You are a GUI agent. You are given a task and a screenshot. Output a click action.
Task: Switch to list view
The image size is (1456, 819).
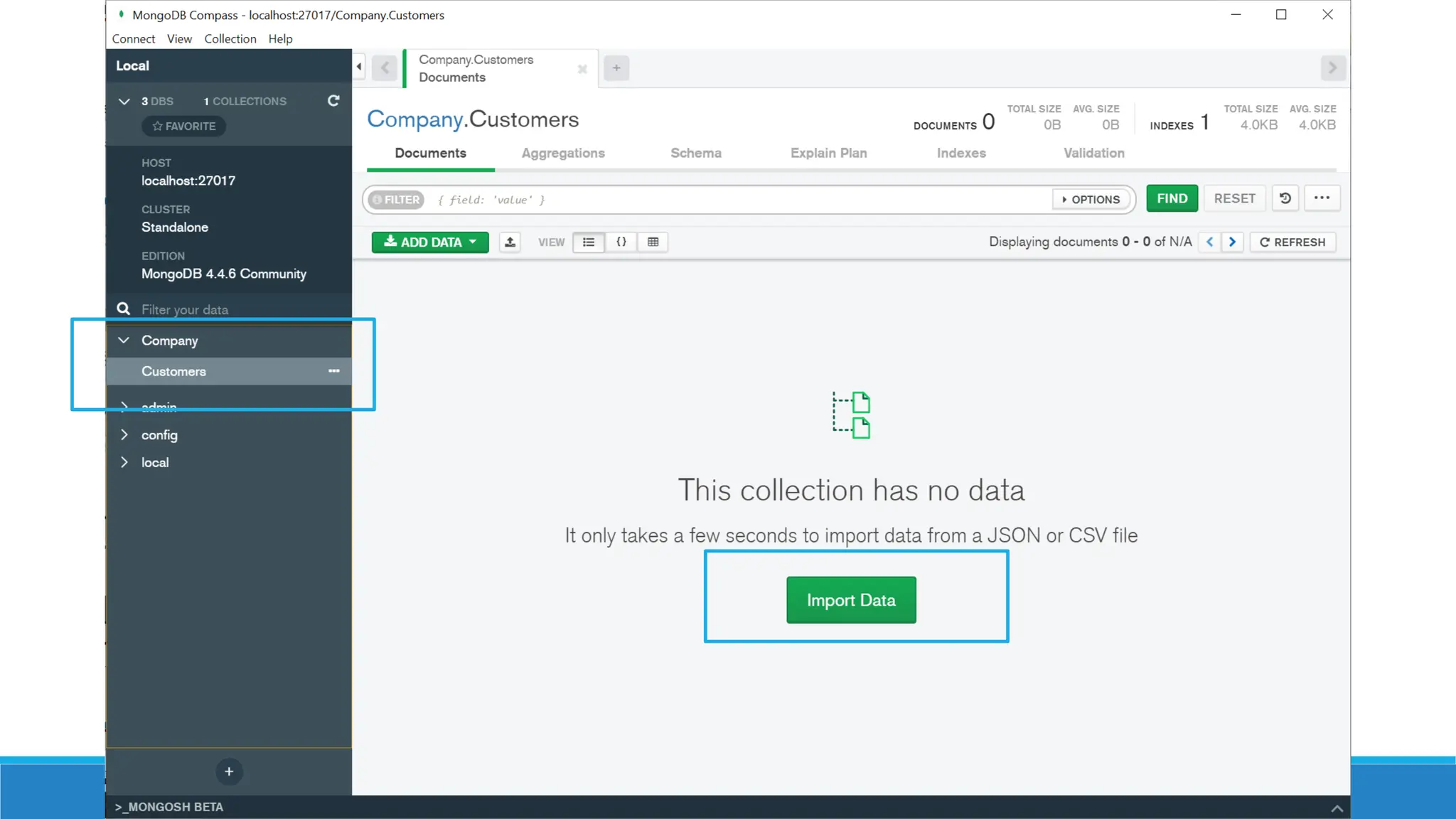589,242
